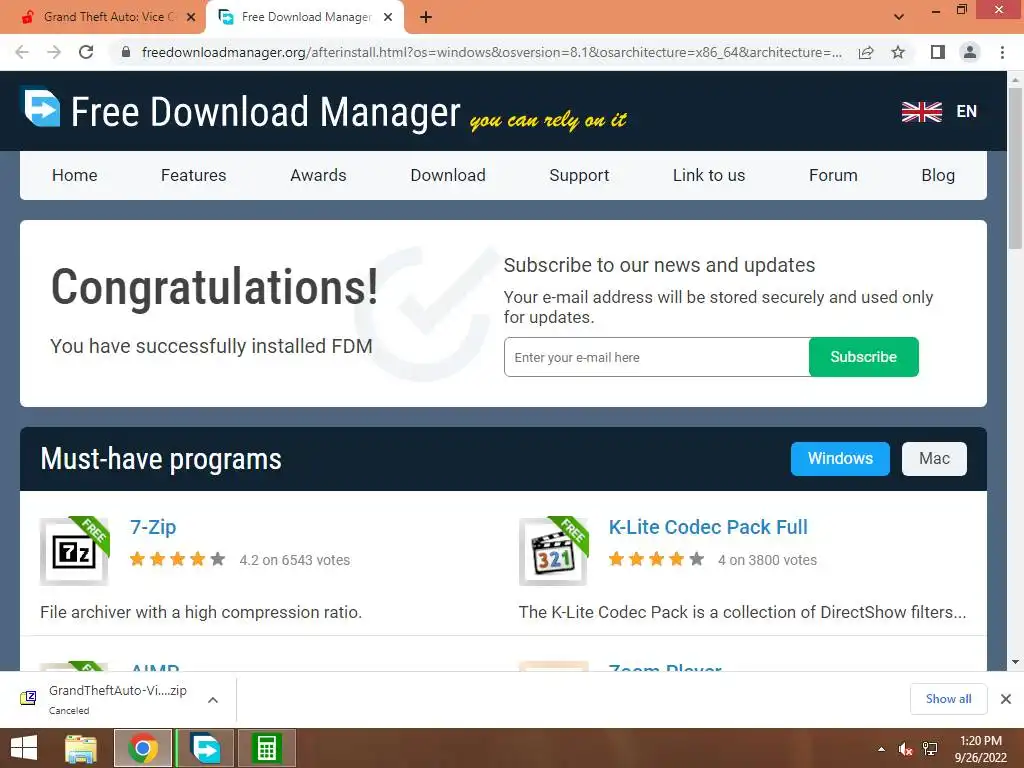Open the Support menu item

pyautogui.click(x=579, y=175)
